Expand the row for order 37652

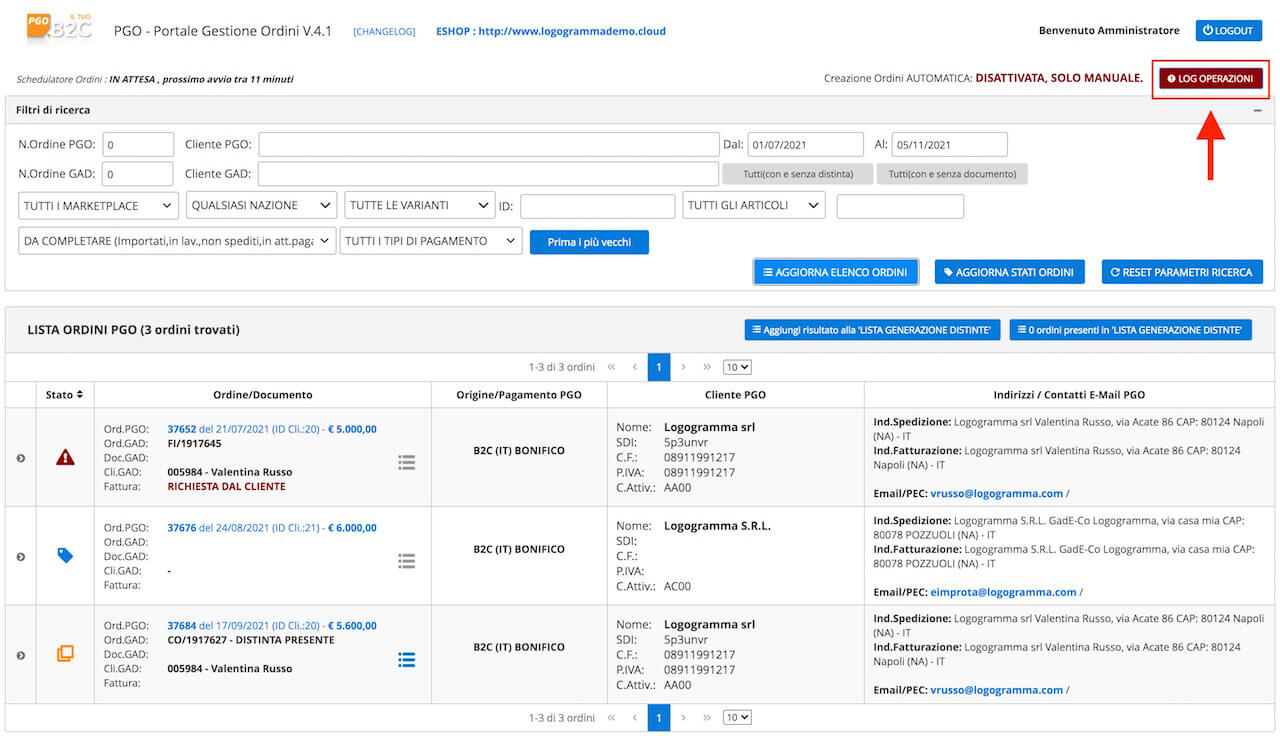pos(20,458)
